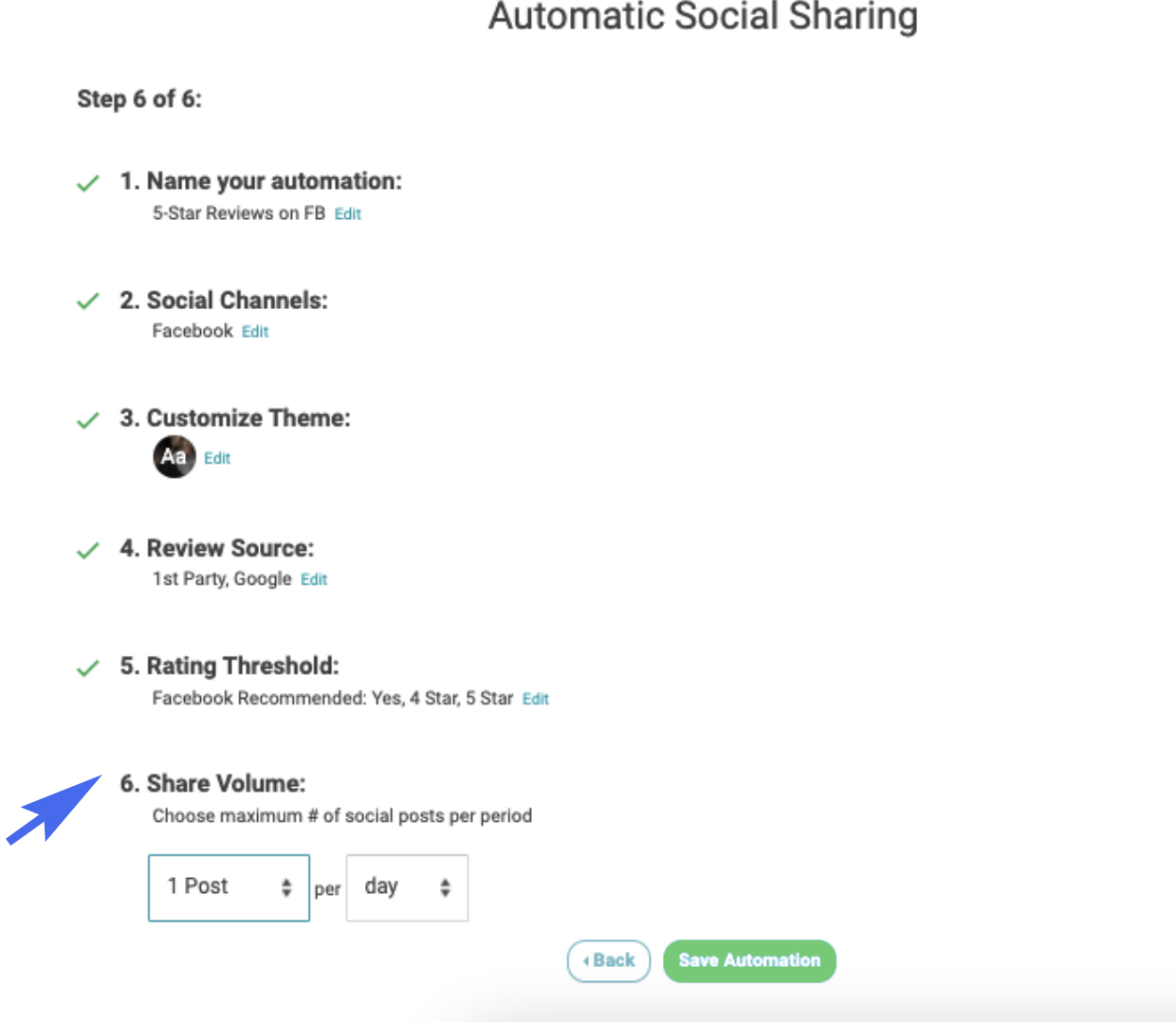Go back with the Back button
Screen dimensions: 1176x1022
609,961
